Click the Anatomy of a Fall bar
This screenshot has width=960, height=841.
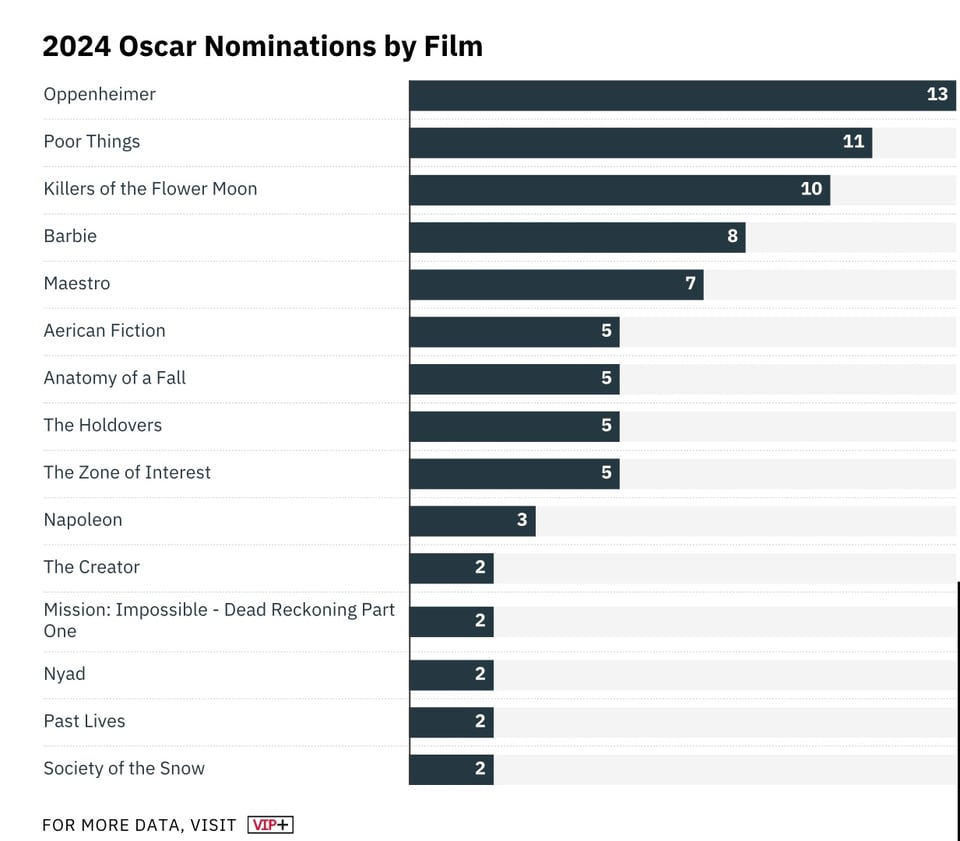pos(514,379)
